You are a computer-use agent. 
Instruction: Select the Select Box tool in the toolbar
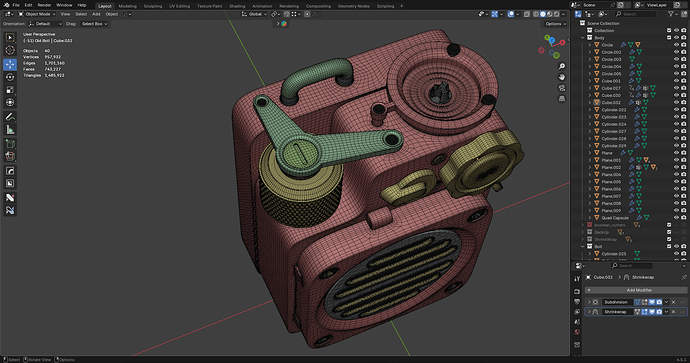click(x=10, y=38)
